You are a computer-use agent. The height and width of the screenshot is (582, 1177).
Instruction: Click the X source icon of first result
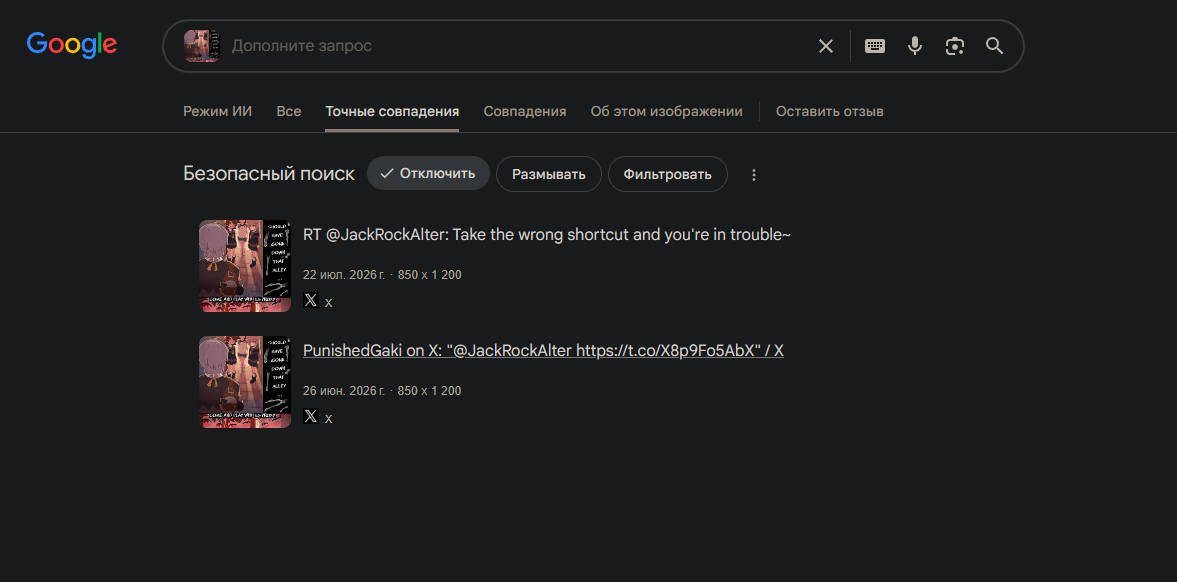(311, 300)
